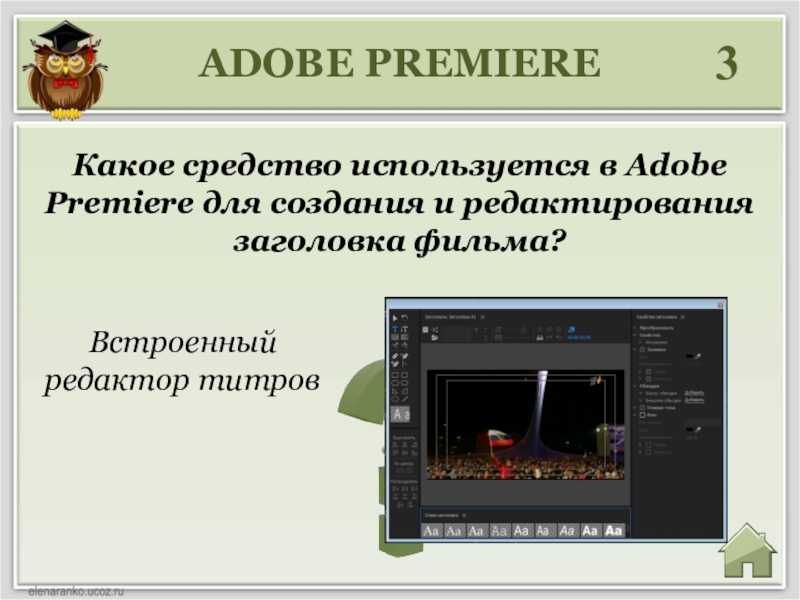Screen dimensions: 800x600
Task: Toggle the blue Show Background Video icon
Action: (x=571, y=330)
